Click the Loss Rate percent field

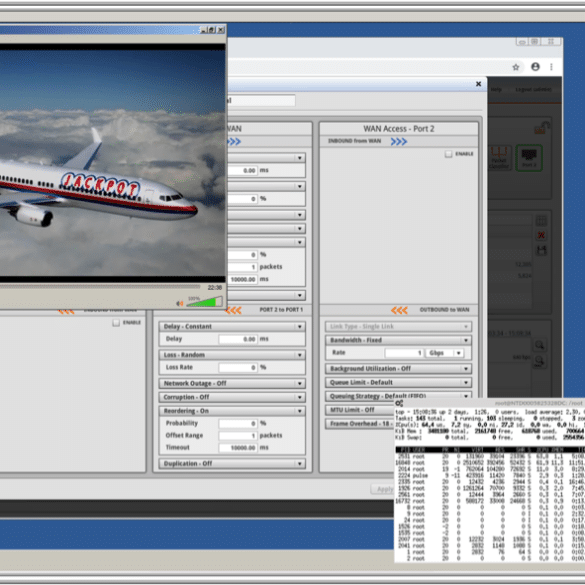tap(238, 367)
